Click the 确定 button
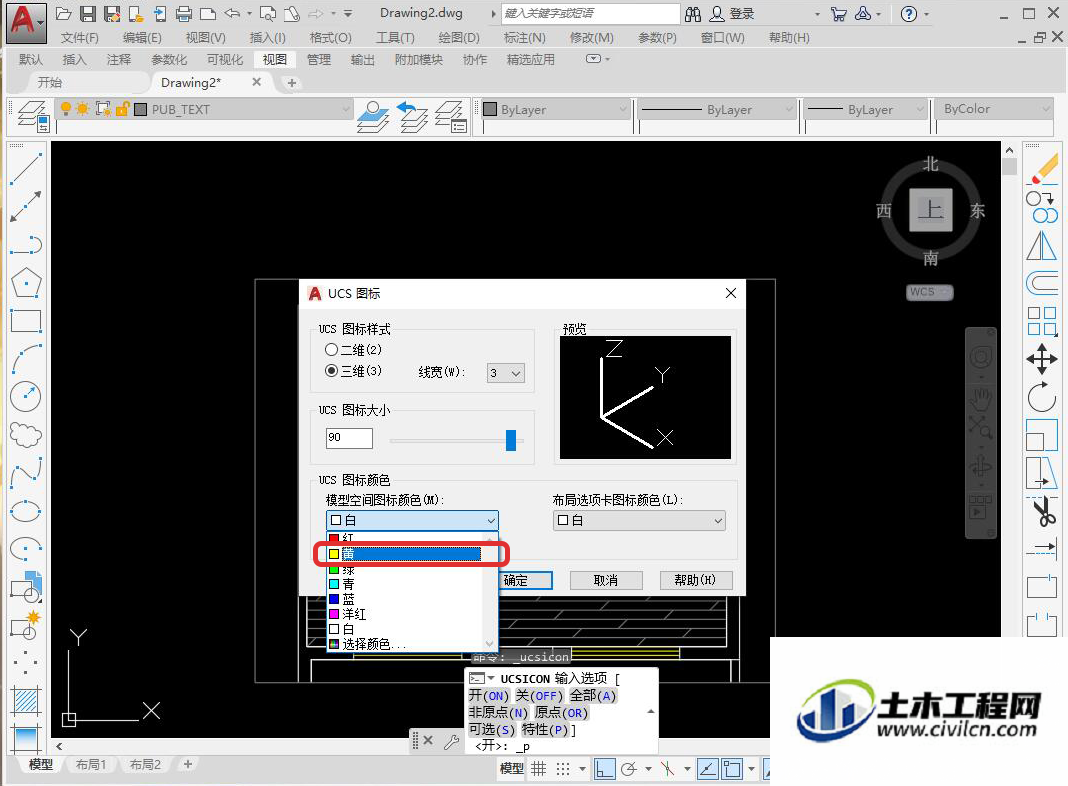The width and height of the screenshot is (1068, 786). click(x=525, y=580)
